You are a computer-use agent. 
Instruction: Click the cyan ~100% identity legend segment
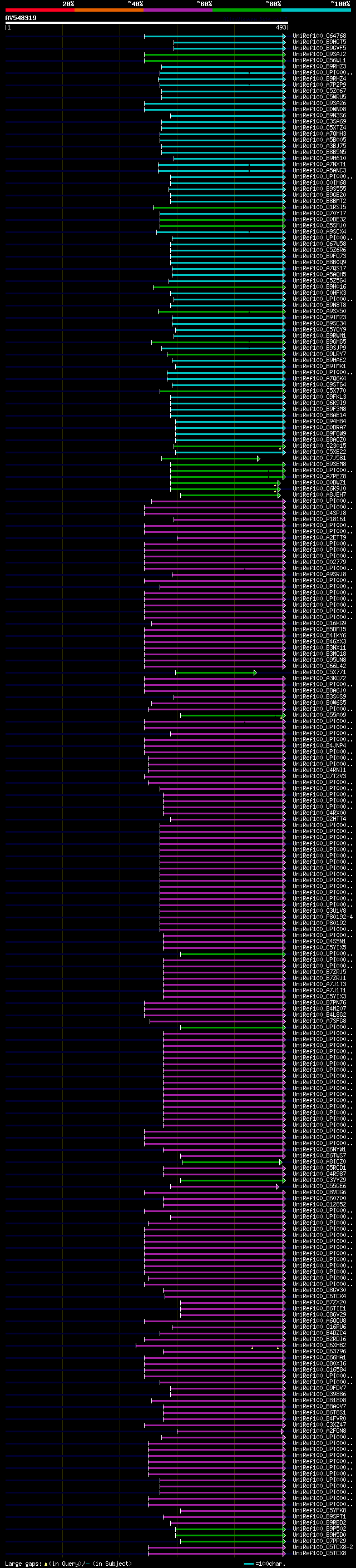click(x=316, y=10)
